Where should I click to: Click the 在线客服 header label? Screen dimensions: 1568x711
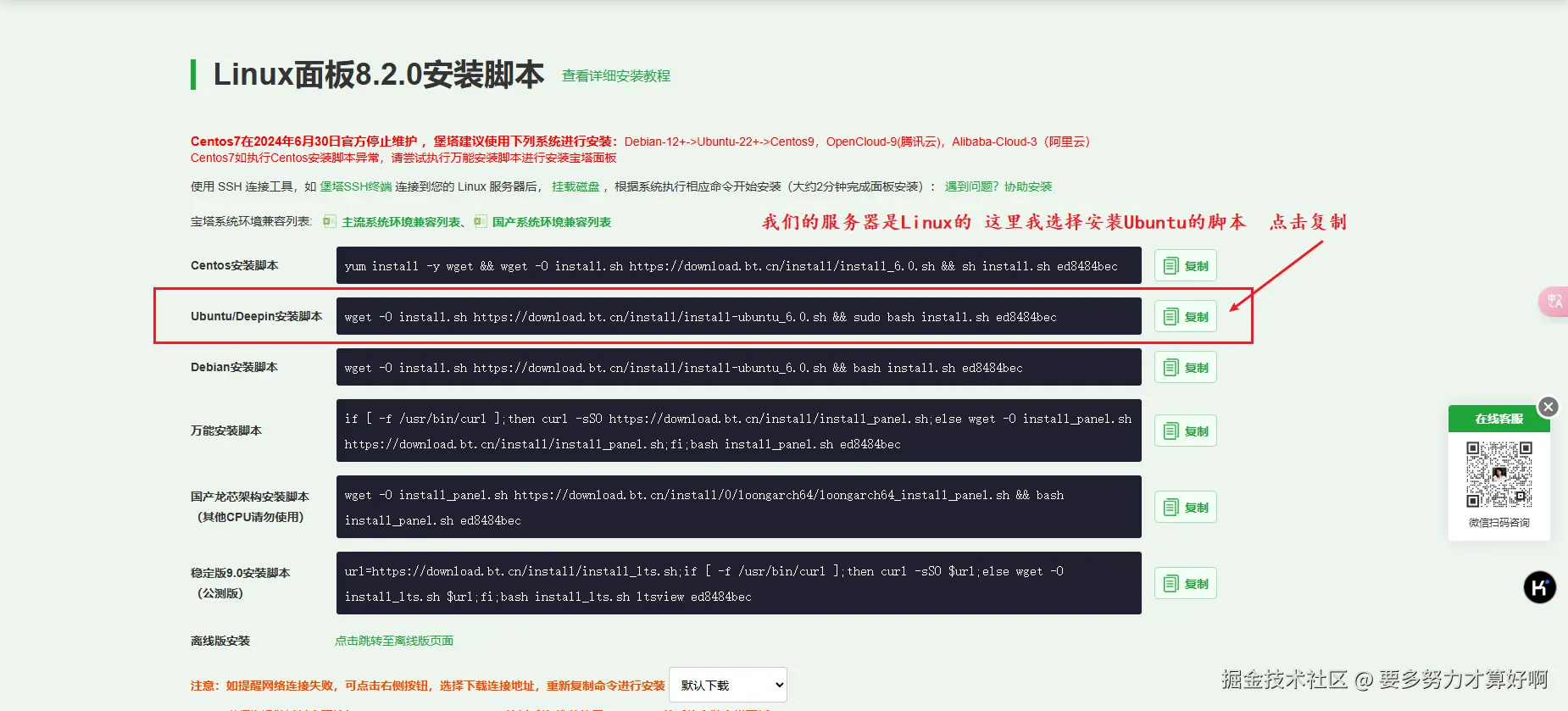[x=1498, y=419]
